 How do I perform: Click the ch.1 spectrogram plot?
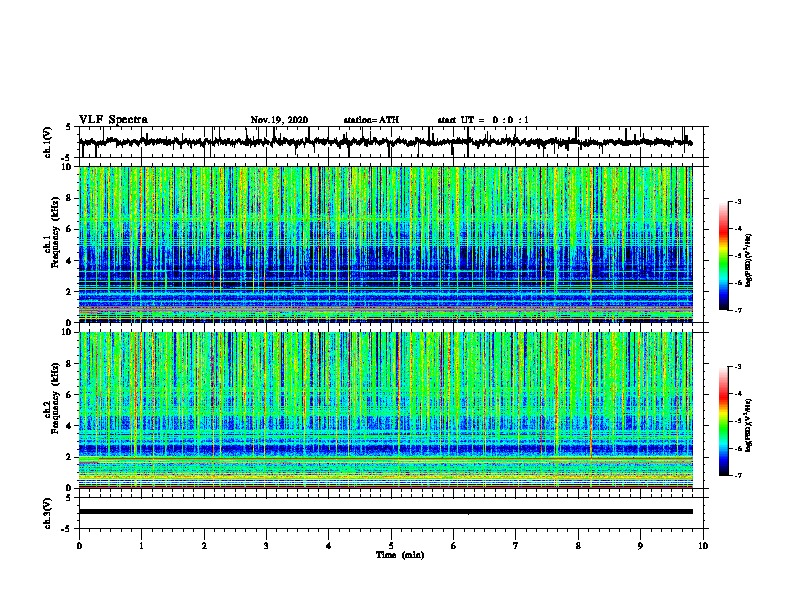(x=386, y=244)
